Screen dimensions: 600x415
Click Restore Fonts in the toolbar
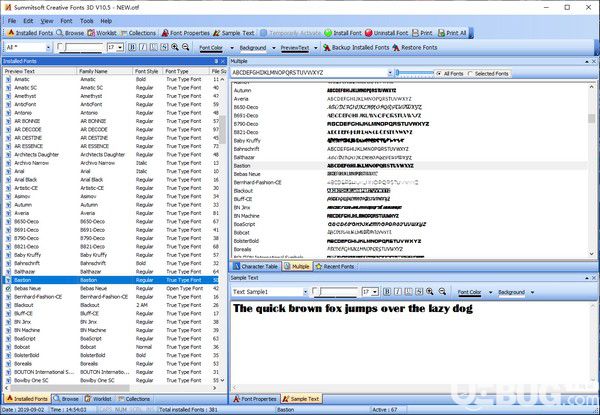coord(414,47)
